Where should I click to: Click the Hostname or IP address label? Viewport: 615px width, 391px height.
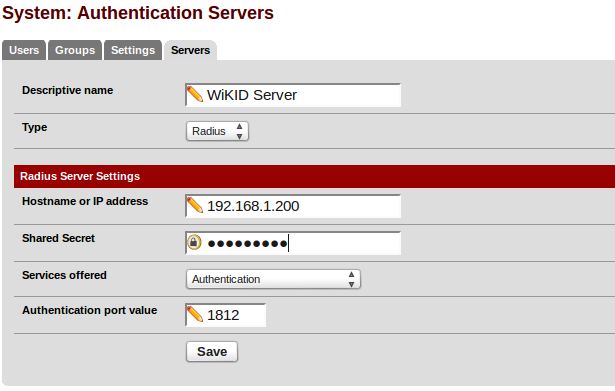[x=85, y=201]
